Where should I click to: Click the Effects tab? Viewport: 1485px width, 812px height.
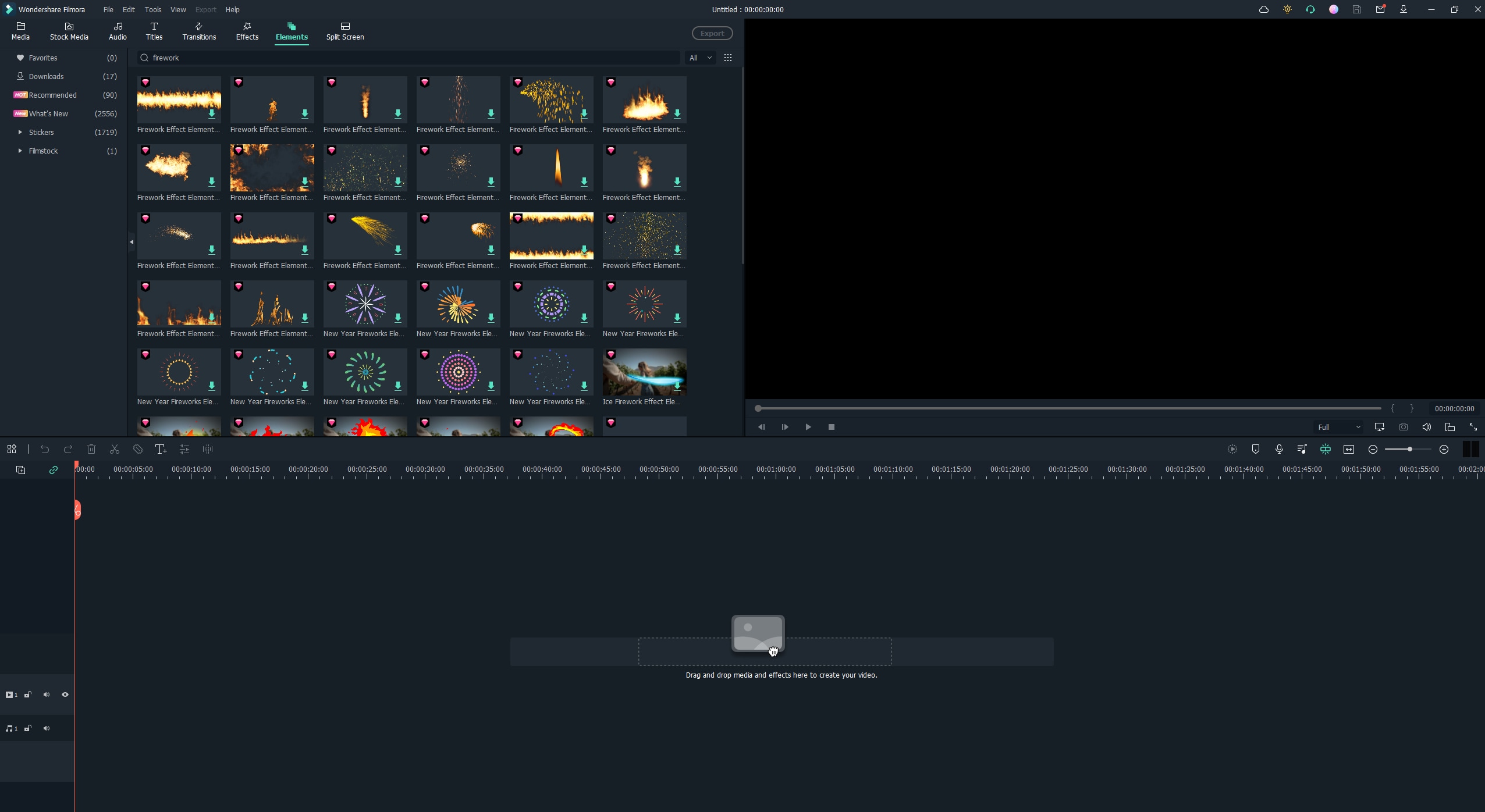[247, 30]
